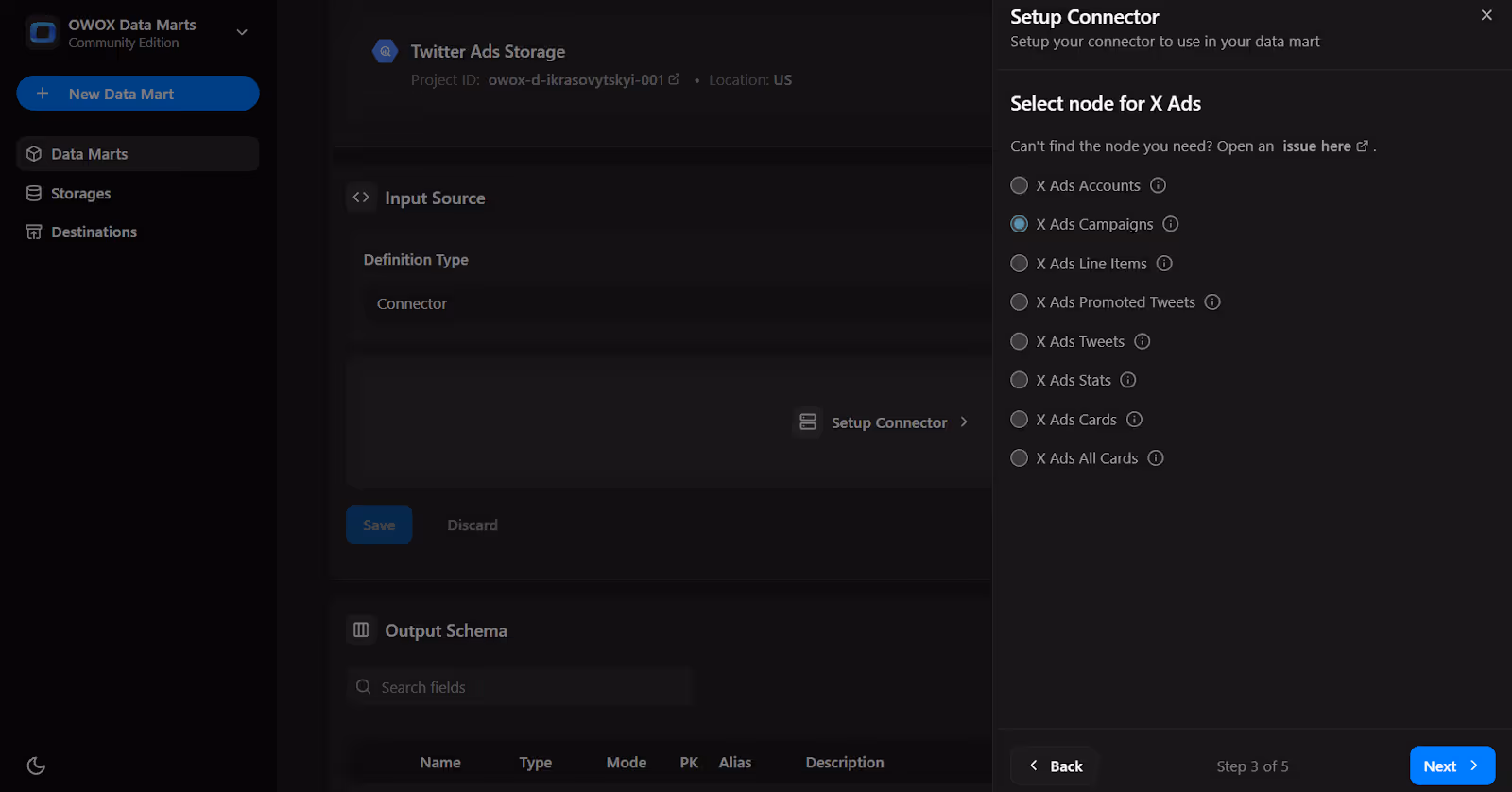The width and height of the screenshot is (1512, 792).
Task: Click the OWOX Data Marts logo icon
Action: (43, 33)
